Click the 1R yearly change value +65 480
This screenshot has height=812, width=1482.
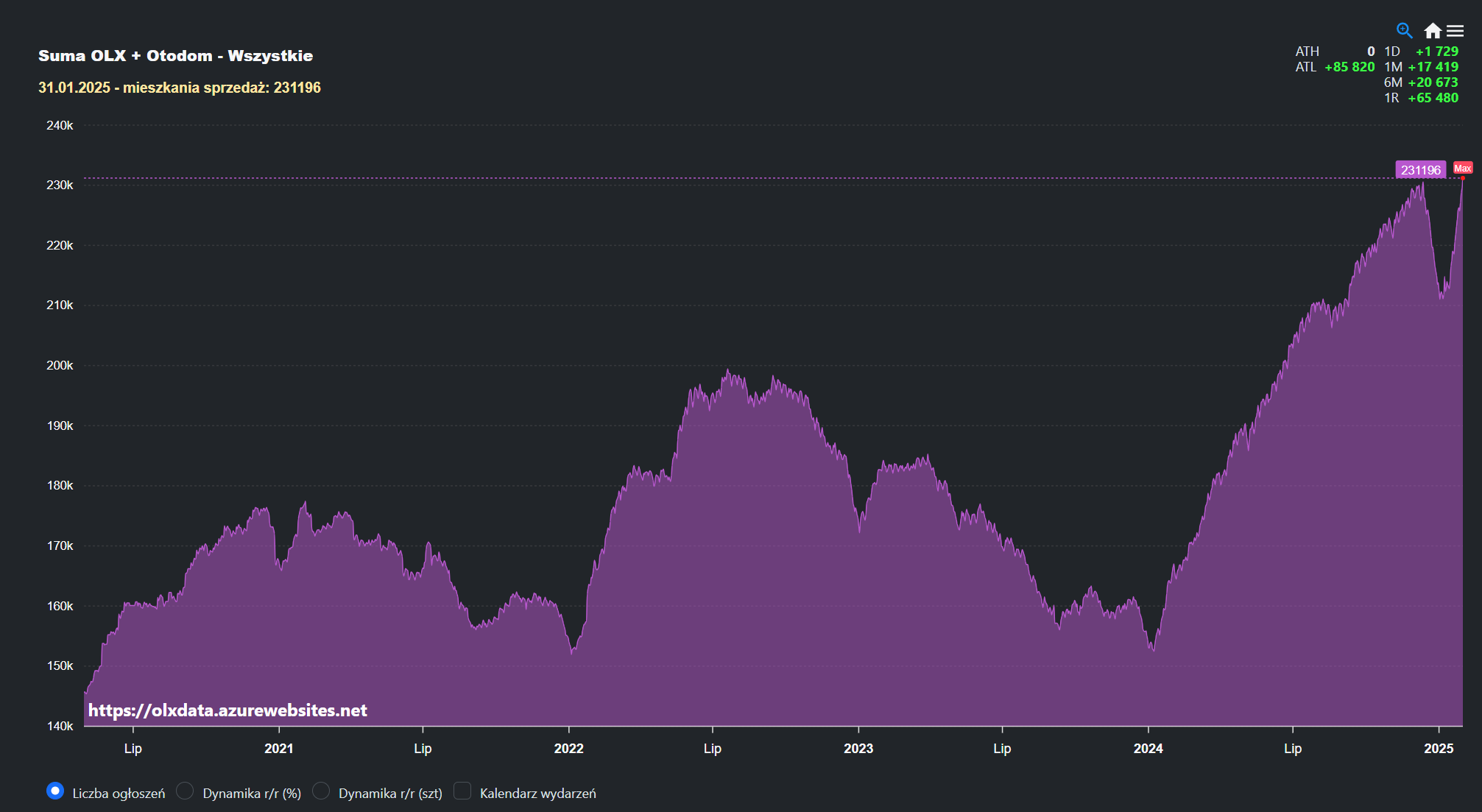click(1433, 98)
